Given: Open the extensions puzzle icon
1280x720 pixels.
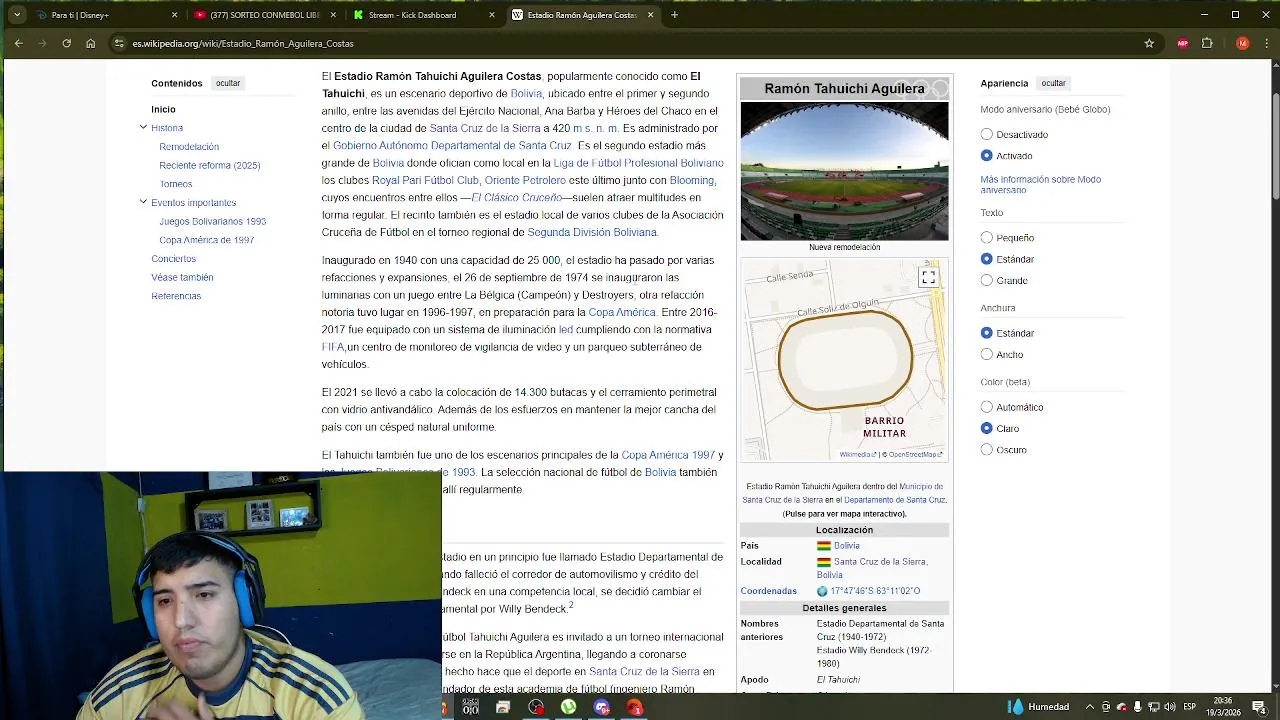Looking at the screenshot, I should point(1207,43).
